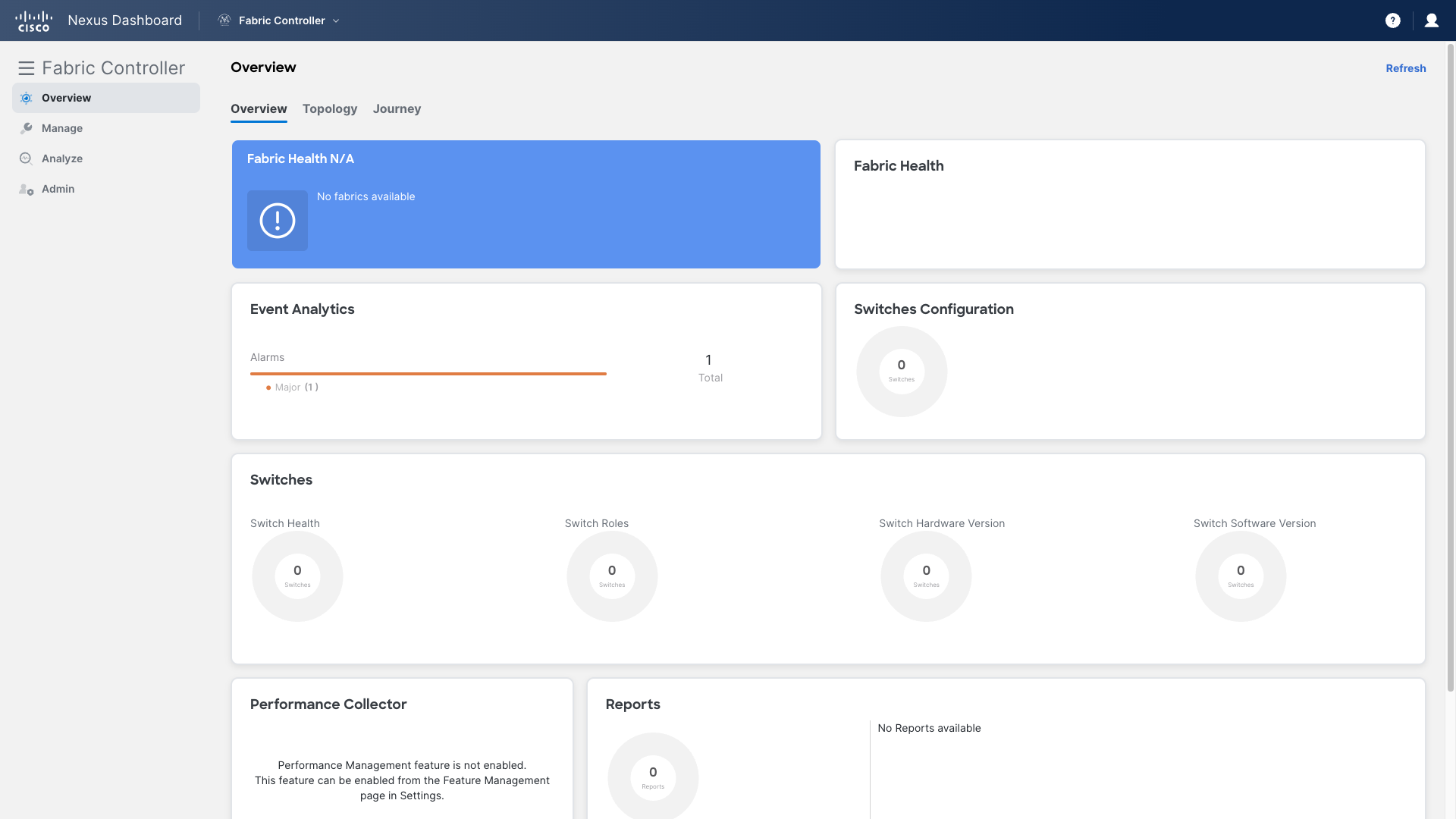Click the Analyze sidebar icon

tap(27, 158)
